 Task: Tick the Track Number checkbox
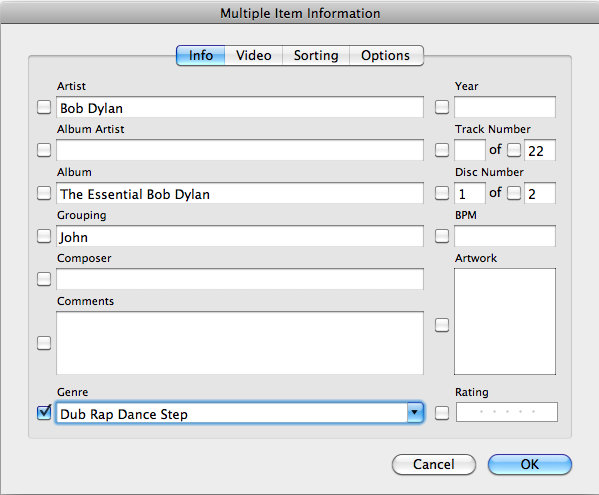point(442,150)
